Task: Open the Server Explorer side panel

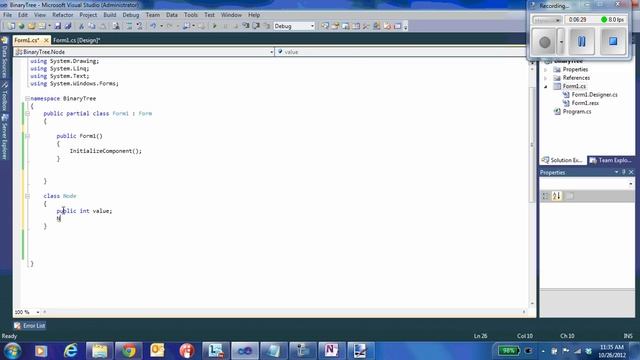Action: pyautogui.click(x=4, y=137)
